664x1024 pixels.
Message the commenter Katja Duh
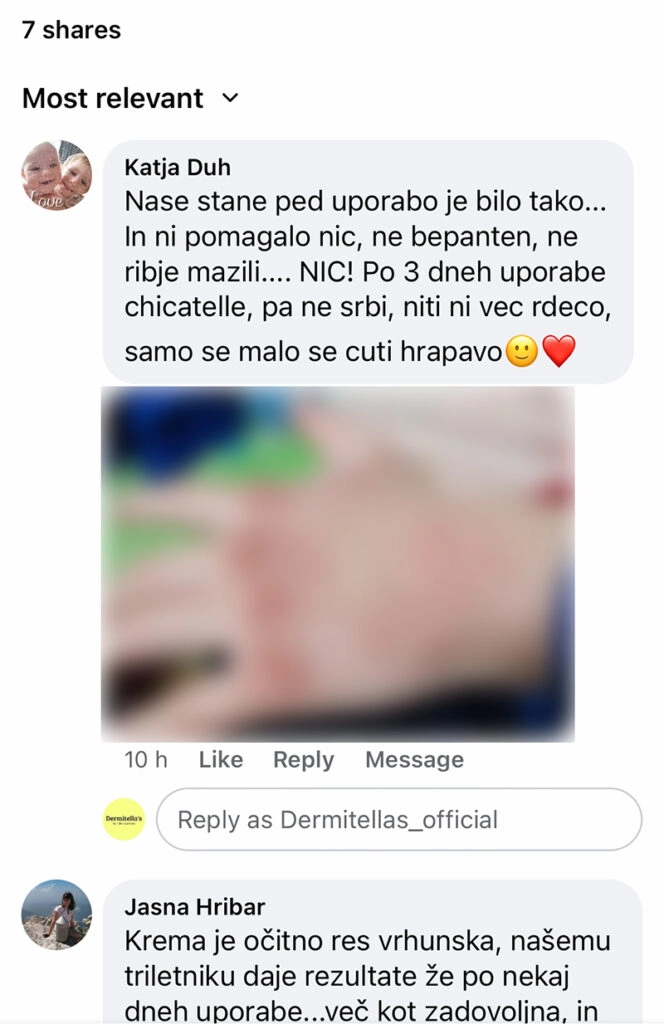tap(415, 760)
